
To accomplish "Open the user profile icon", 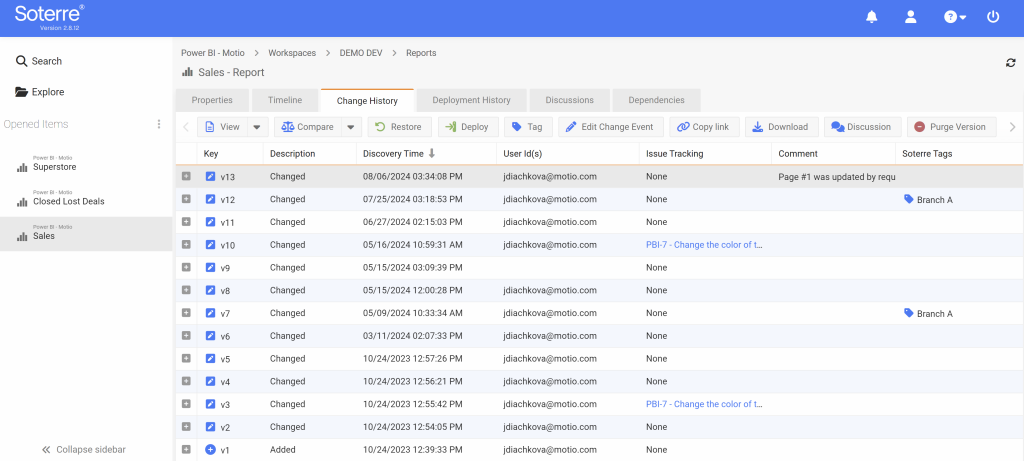I will [910, 17].
